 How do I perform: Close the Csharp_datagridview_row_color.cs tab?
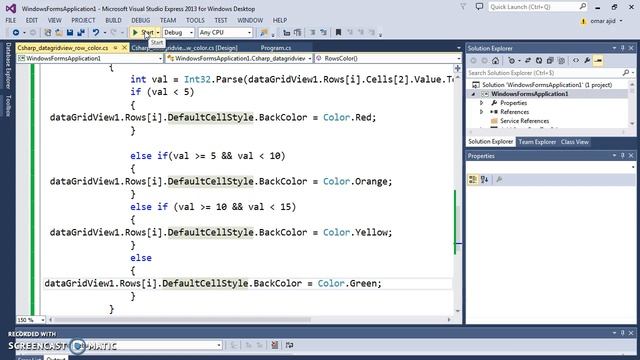click(124, 48)
